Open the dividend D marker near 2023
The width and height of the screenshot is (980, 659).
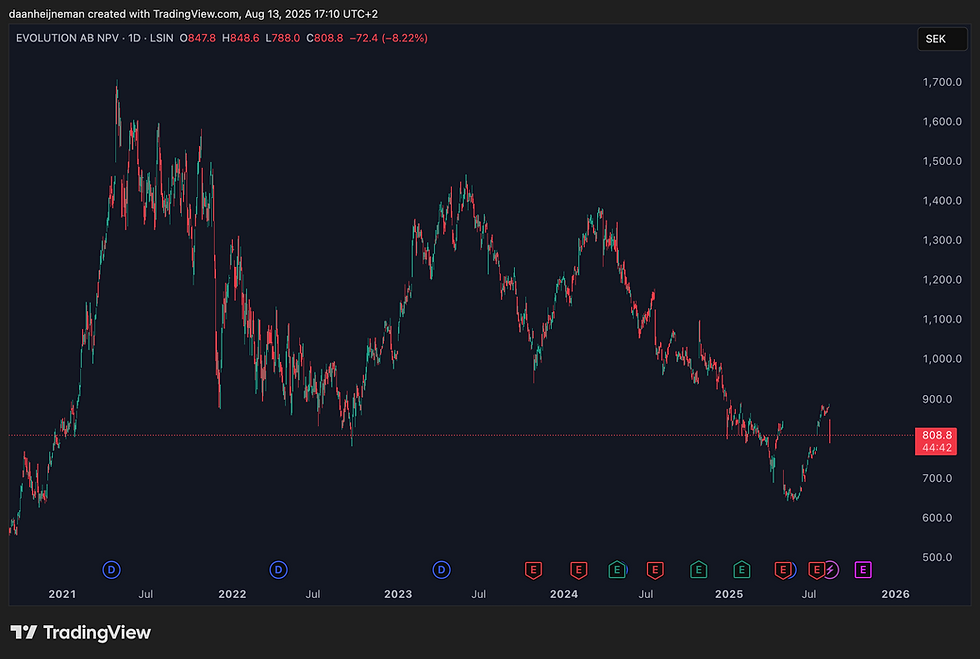(441, 570)
